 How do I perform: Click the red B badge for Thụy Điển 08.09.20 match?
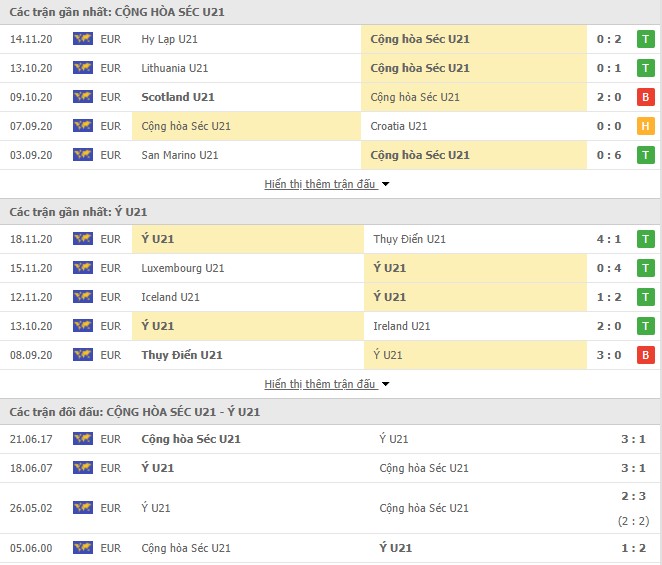pos(646,355)
